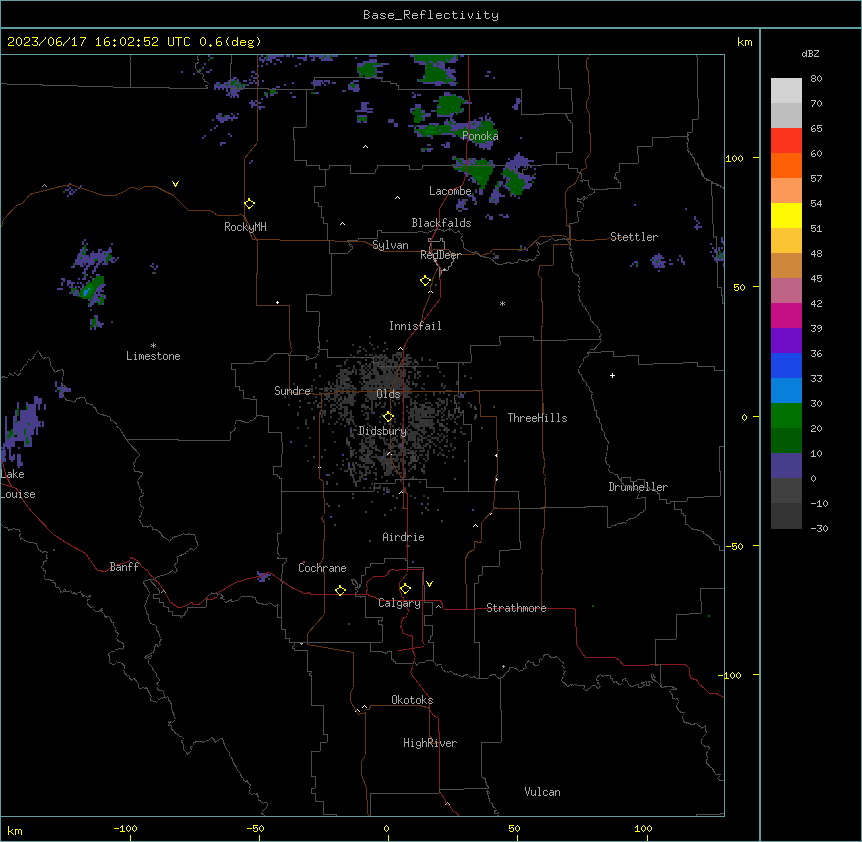
Task: Click the white asterisk above Limestone label
Action: 153,346
